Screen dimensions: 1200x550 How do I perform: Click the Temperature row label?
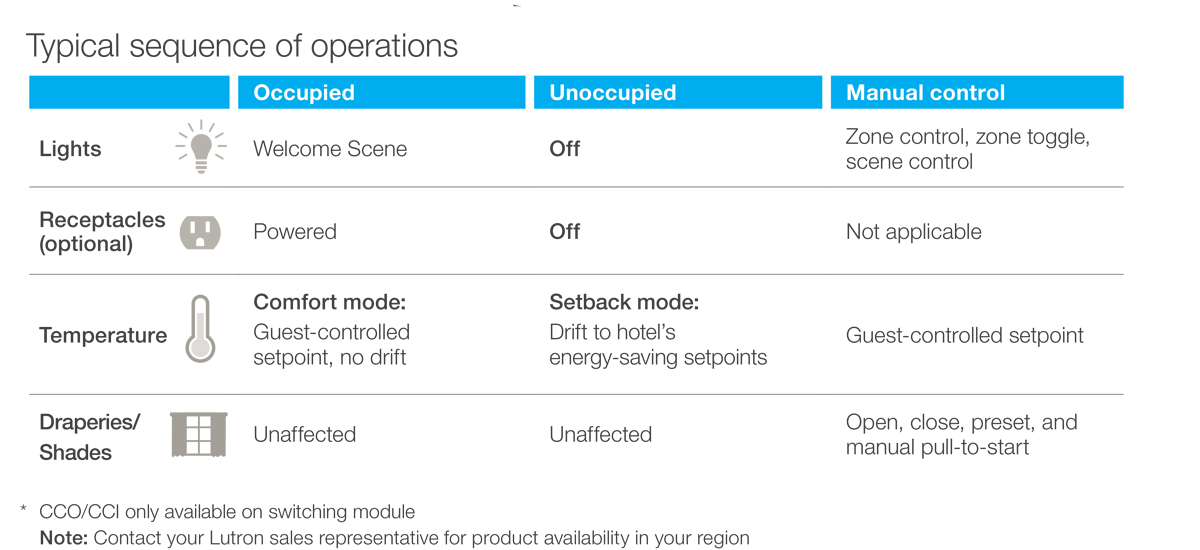point(103,335)
